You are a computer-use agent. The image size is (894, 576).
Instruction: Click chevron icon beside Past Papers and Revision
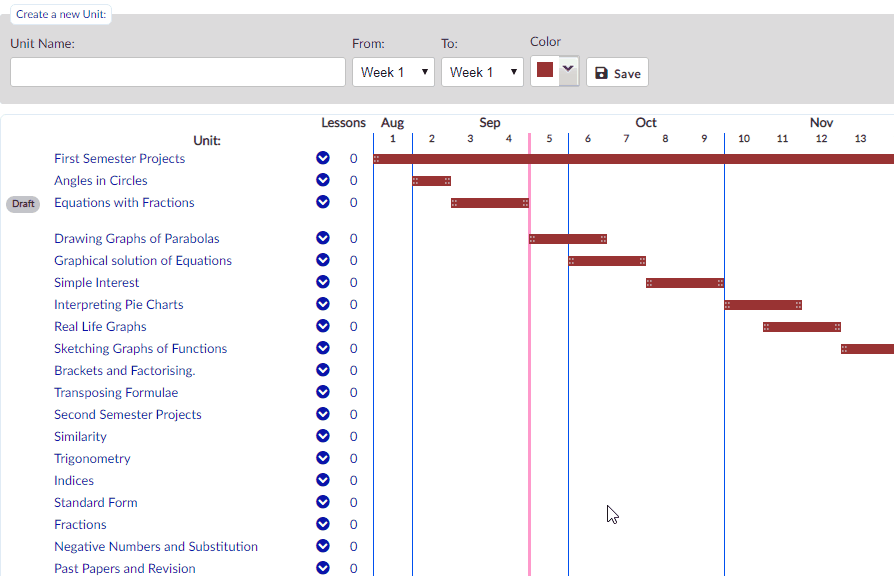(323, 568)
